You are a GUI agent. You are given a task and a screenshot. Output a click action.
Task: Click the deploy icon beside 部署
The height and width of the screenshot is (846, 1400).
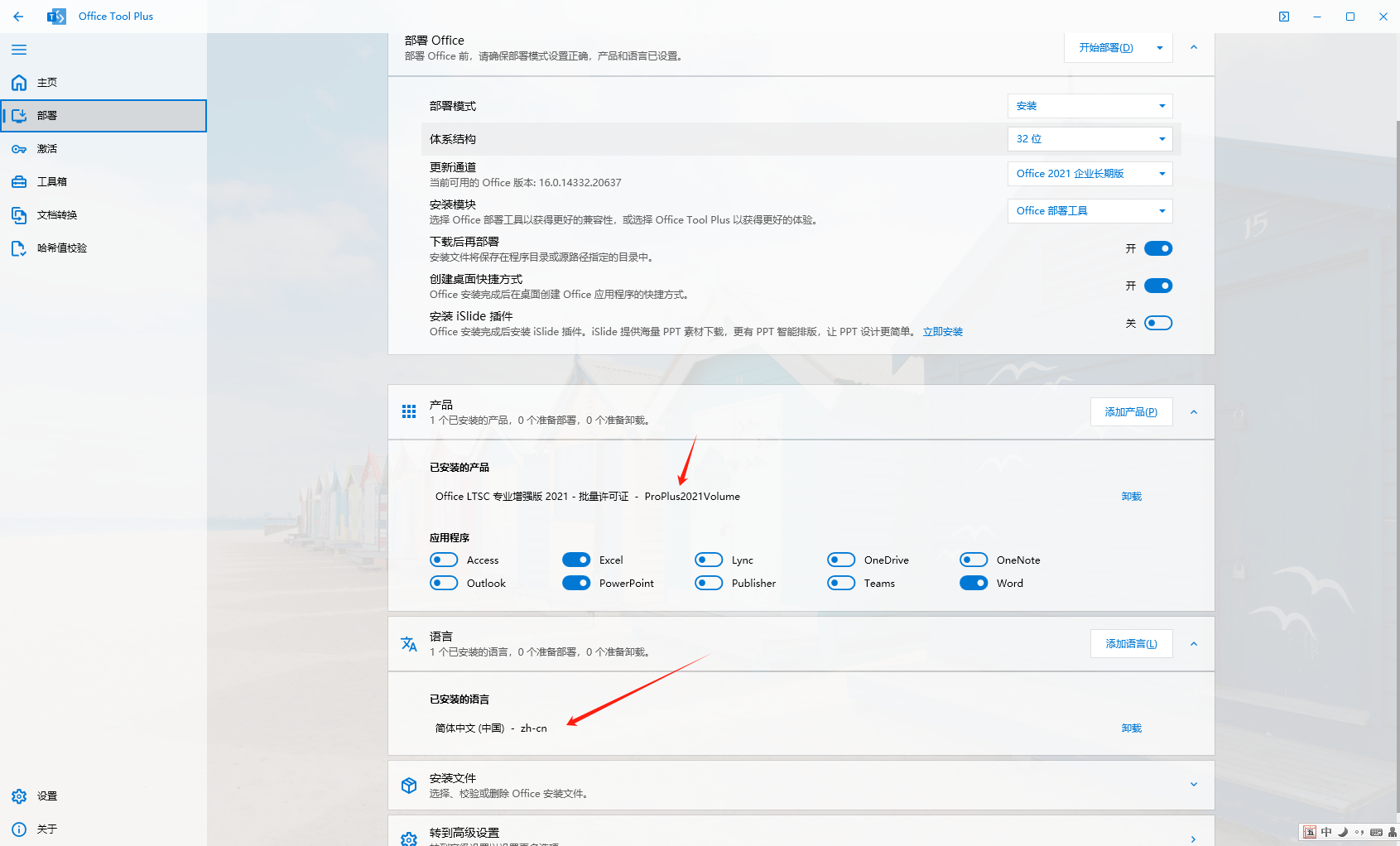19,116
